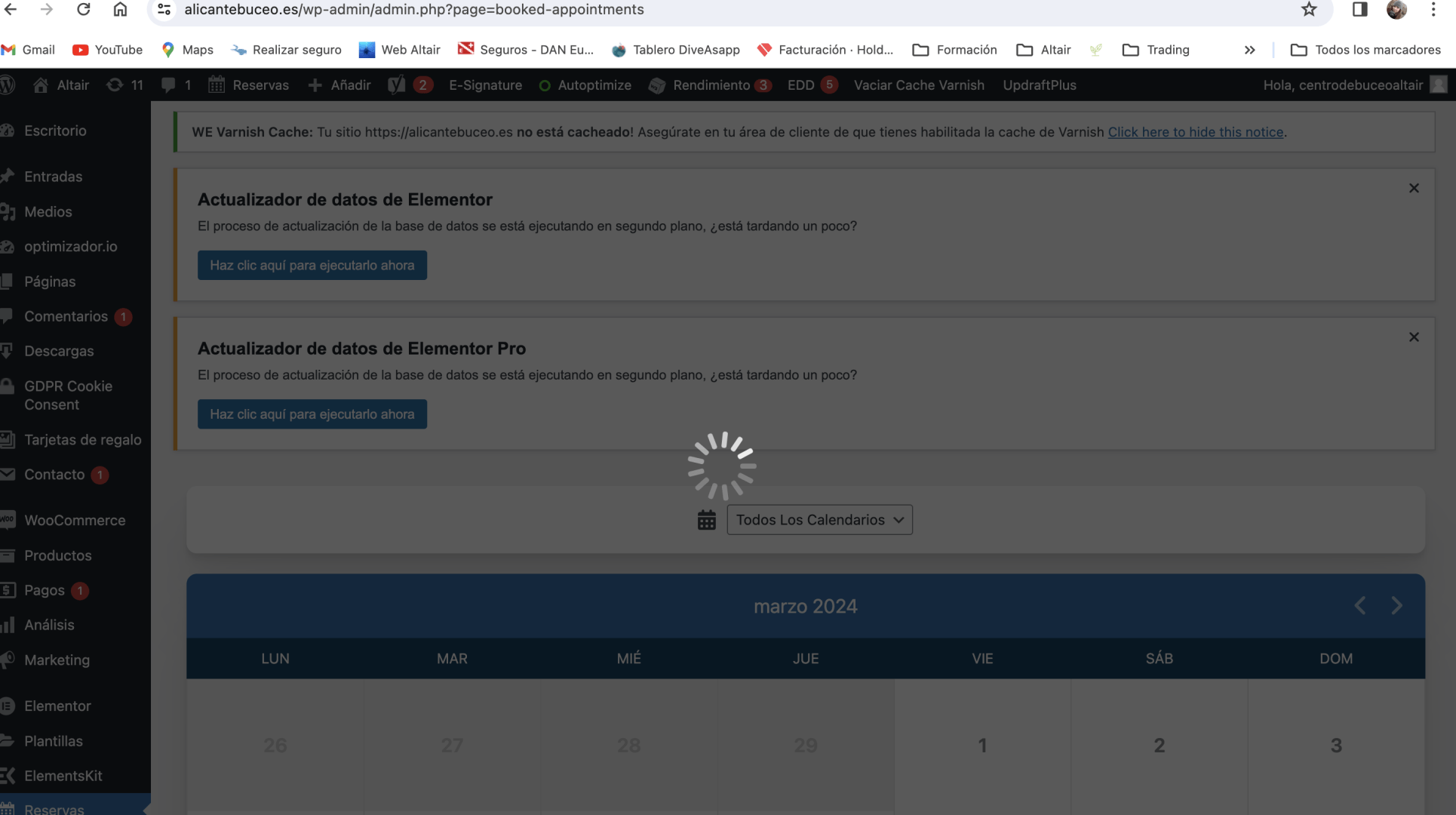The height and width of the screenshot is (815, 1456).
Task: Open the Yoast SEO admin bar icon
Action: pyautogui.click(x=410, y=85)
